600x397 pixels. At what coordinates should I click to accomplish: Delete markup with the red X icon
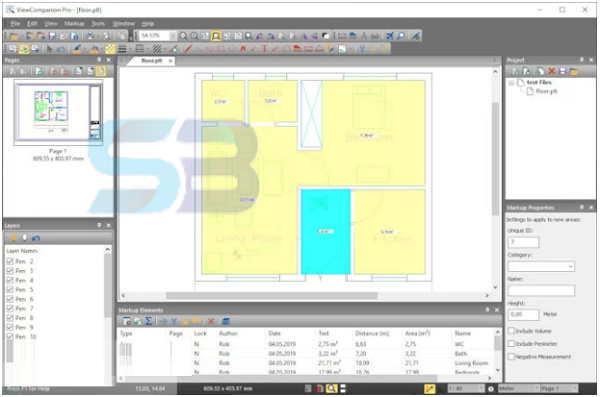click(x=211, y=321)
